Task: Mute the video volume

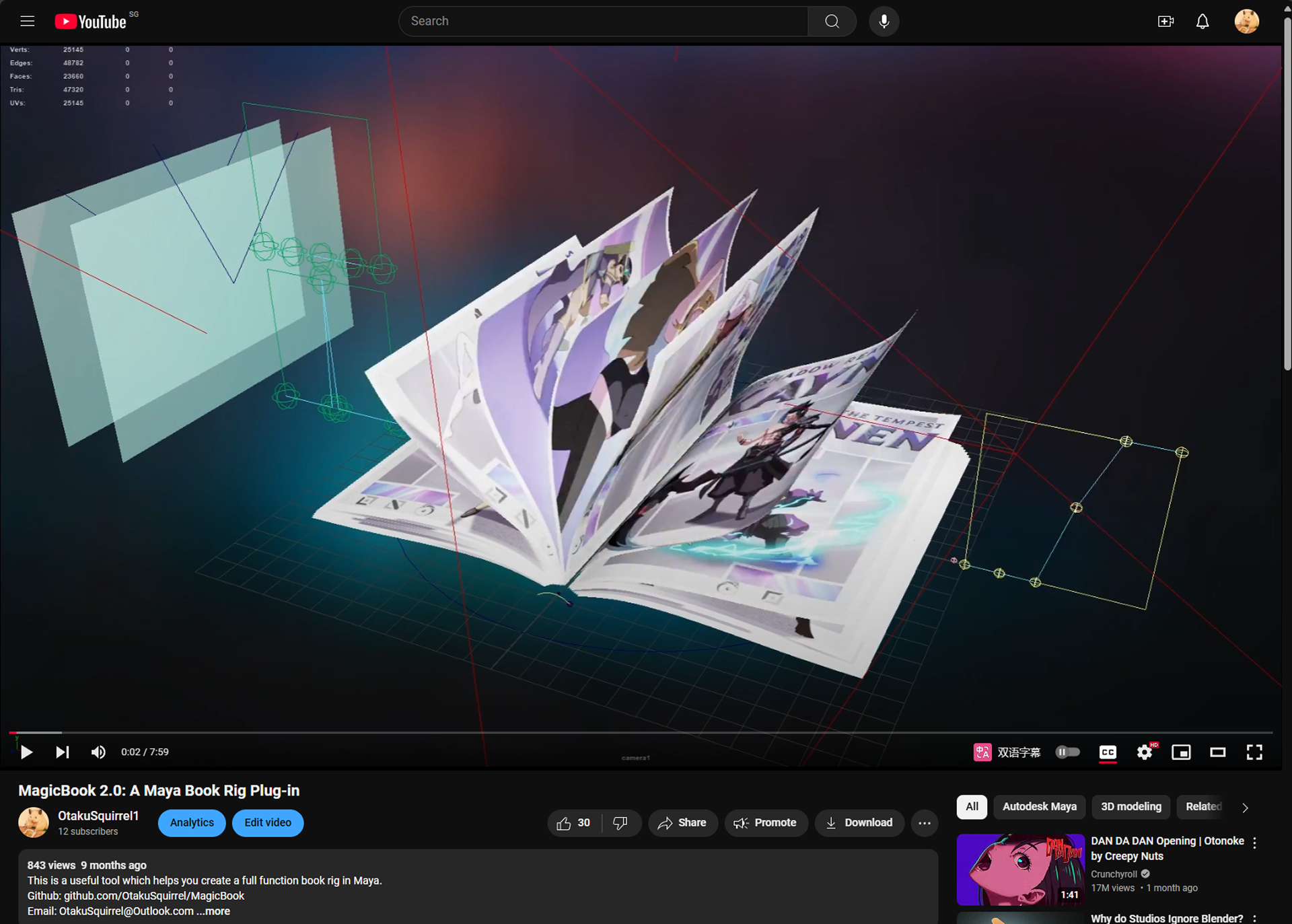Action: [98, 752]
